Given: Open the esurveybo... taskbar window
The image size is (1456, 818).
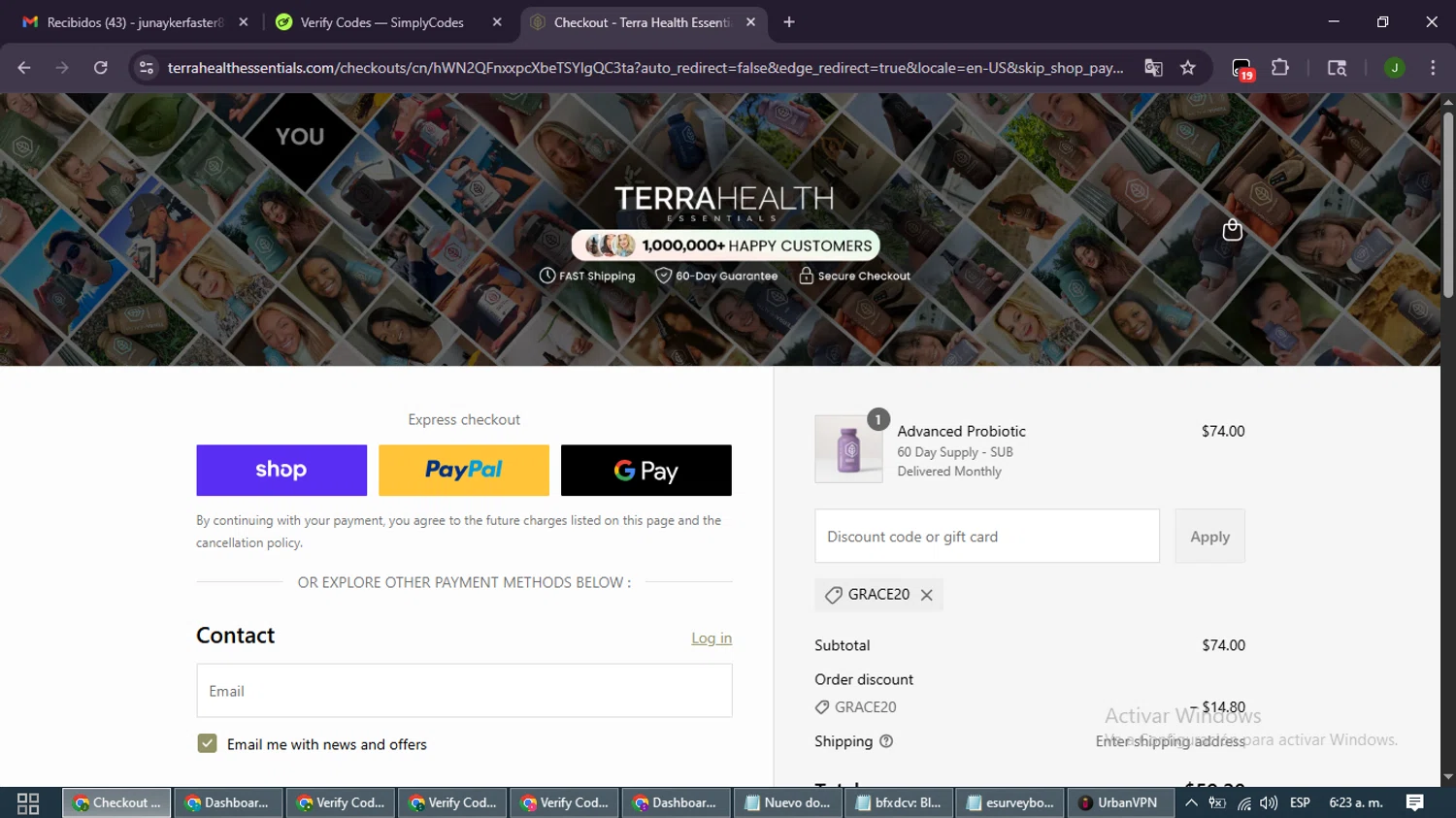Looking at the screenshot, I should click(1010, 803).
